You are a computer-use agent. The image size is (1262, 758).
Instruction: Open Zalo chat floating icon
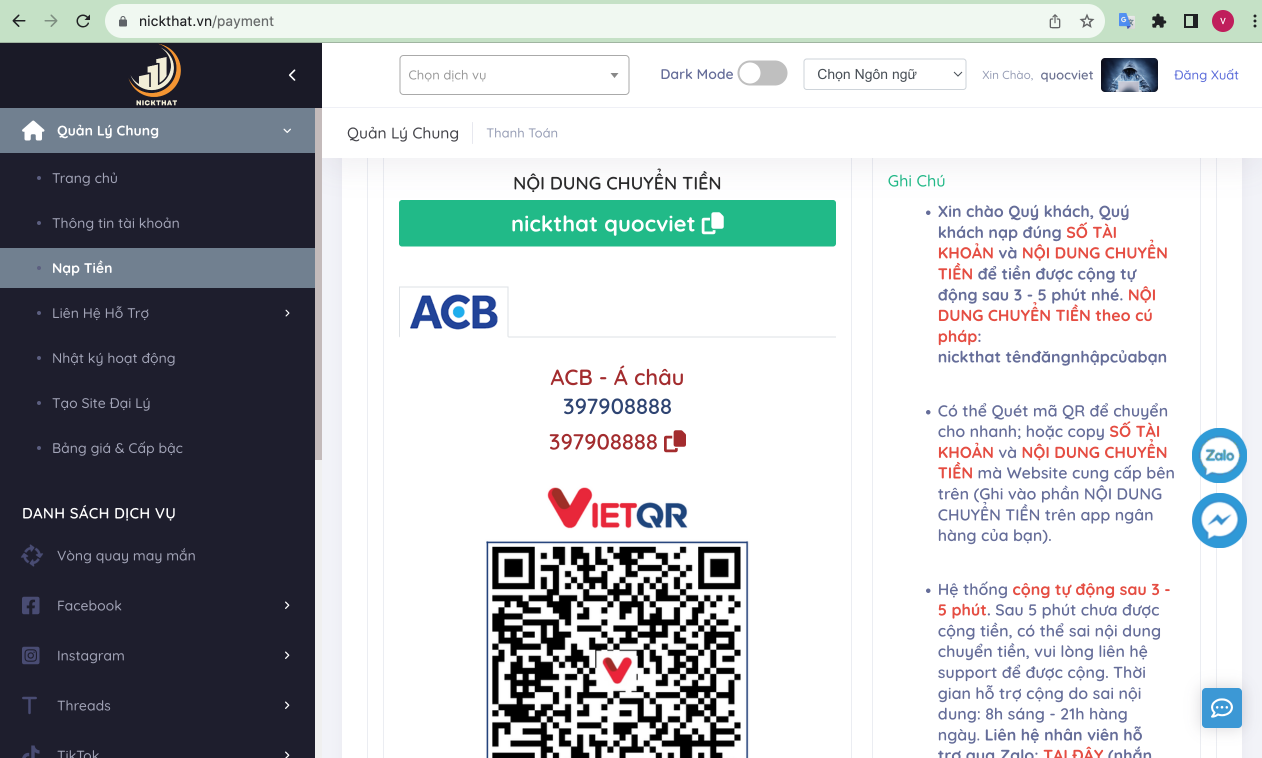tap(1219, 456)
